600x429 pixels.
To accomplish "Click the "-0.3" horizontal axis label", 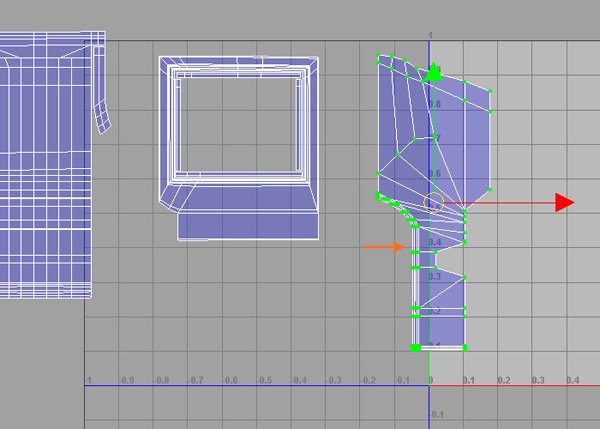I will [x=334, y=380].
